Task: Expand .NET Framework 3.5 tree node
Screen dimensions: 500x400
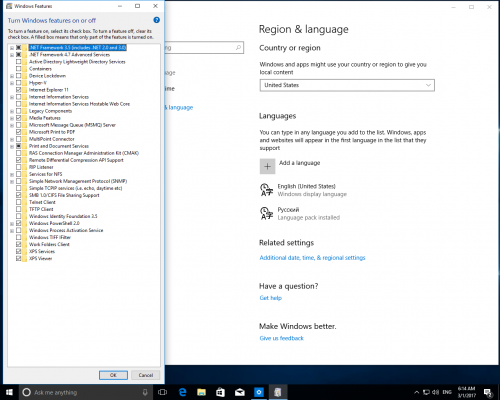Action: tap(12, 48)
